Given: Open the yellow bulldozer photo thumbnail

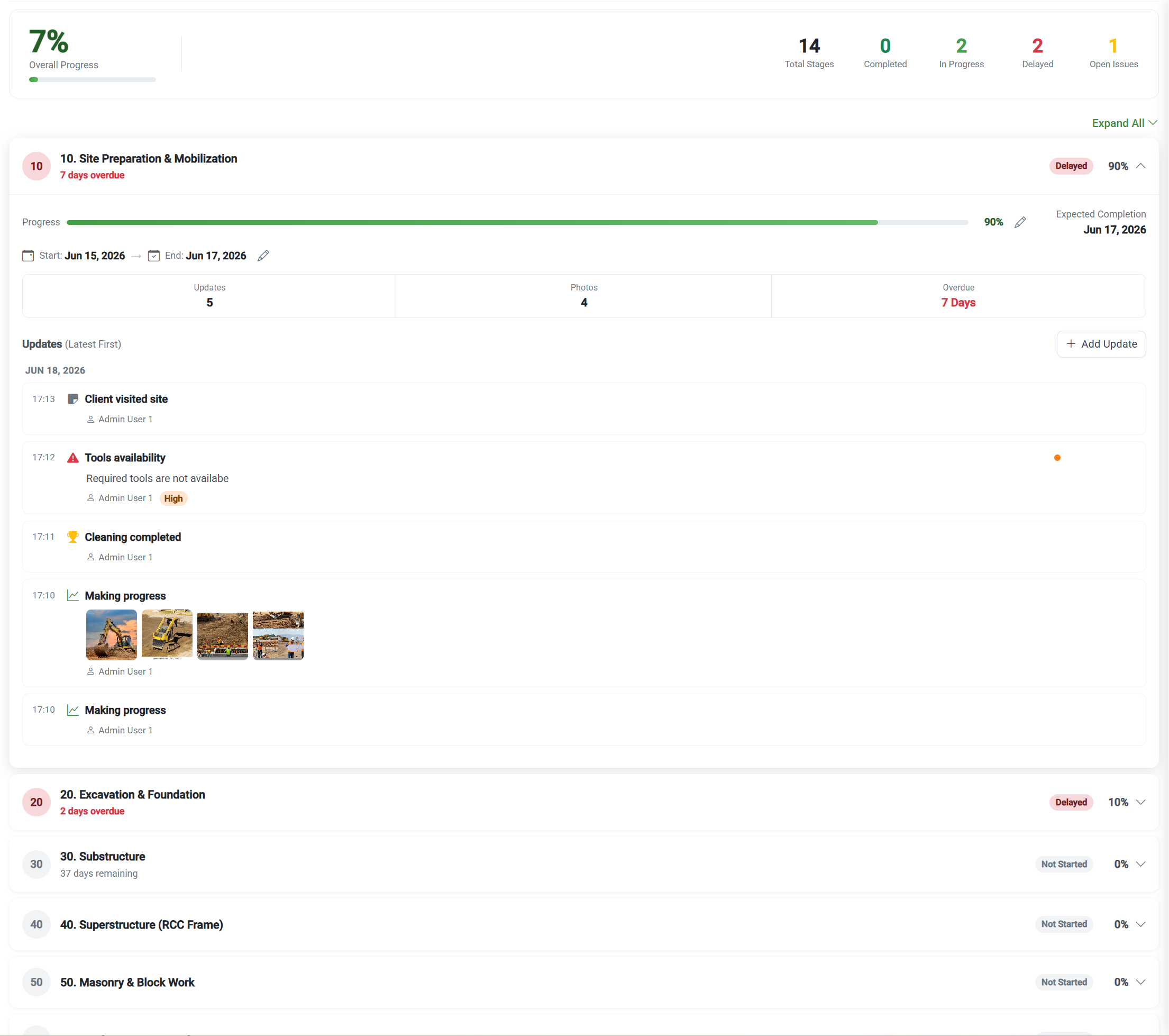Looking at the screenshot, I should 167,634.
